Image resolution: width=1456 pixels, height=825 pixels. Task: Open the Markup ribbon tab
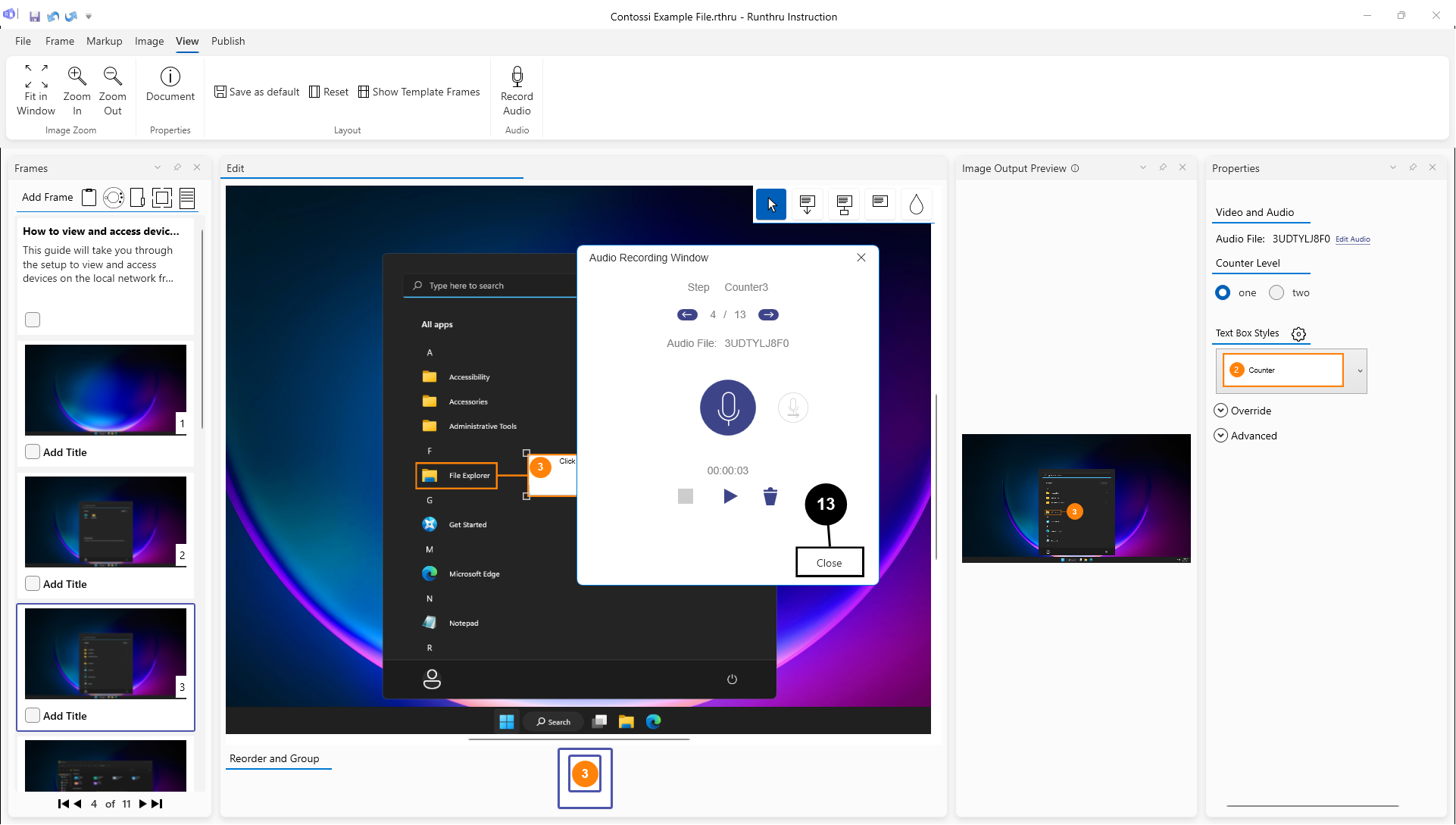coord(104,41)
